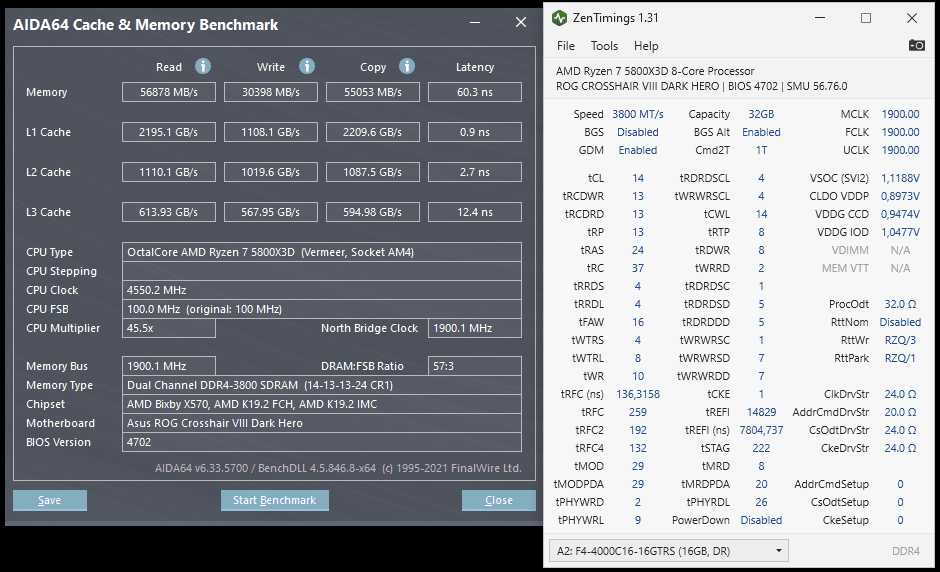This screenshot has width=940, height=572.
Task: Click the BIOS Version field 4702
Action: tap(322, 442)
